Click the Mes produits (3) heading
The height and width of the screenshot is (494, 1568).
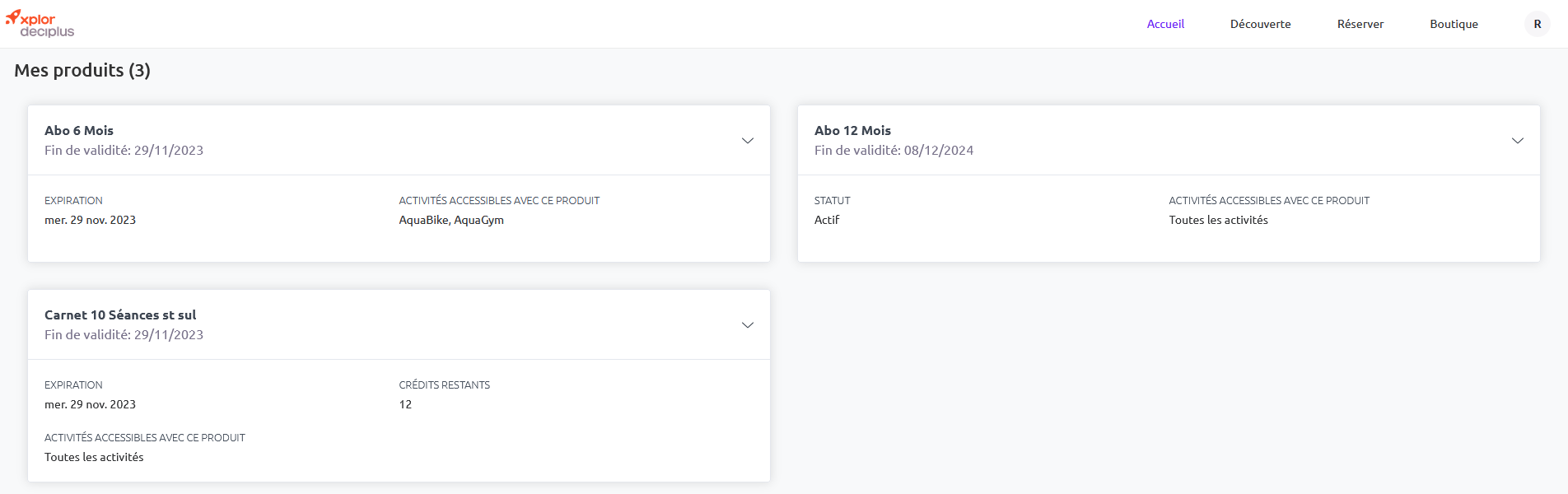(82, 70)
